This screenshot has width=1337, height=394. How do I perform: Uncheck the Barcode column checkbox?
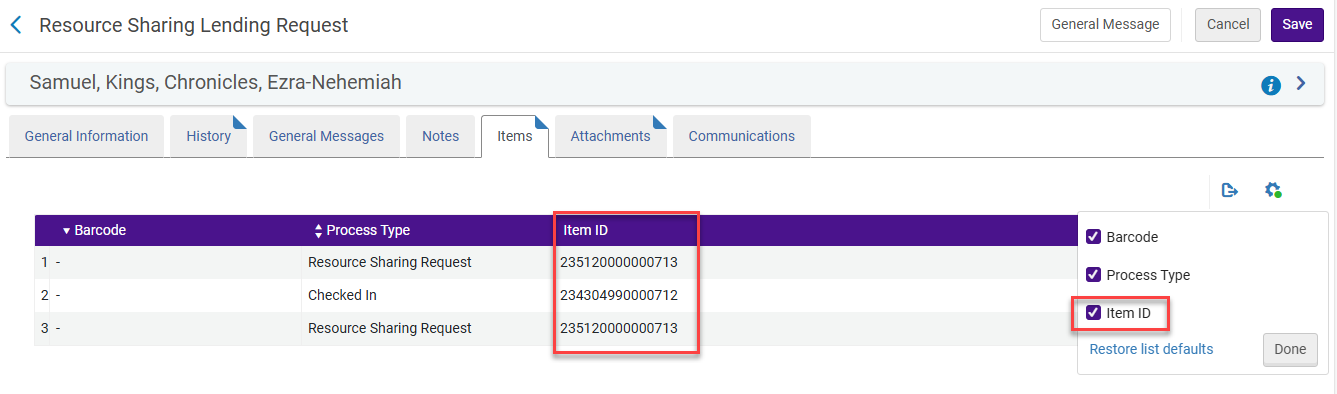coord(1094,237)
